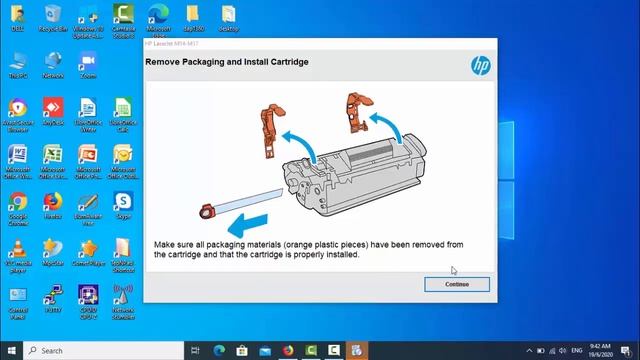Select the pen-icon shortcut beside Skype
The image size is (640, 360).
[88, 209]
